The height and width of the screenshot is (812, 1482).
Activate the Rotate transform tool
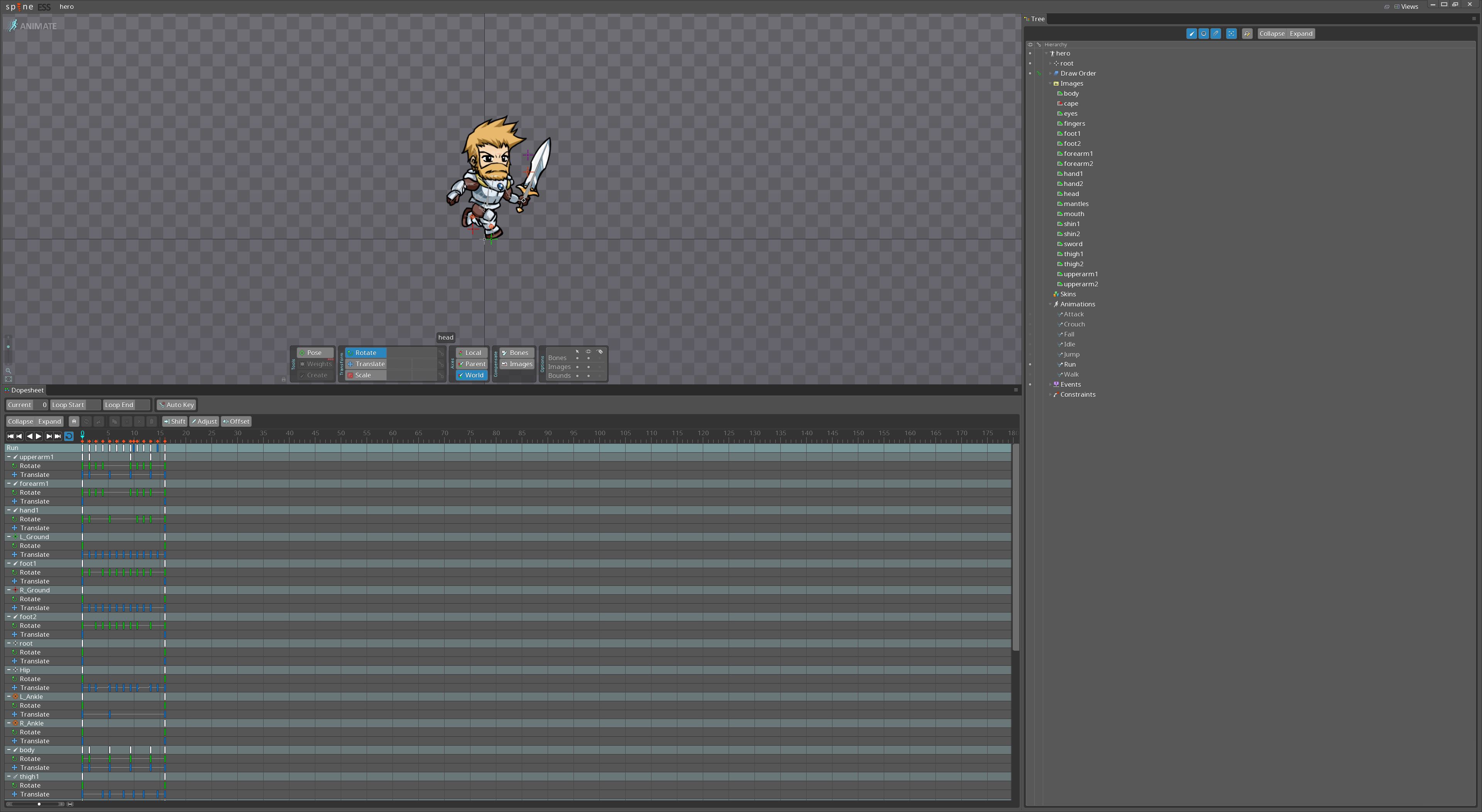[366, 353]
